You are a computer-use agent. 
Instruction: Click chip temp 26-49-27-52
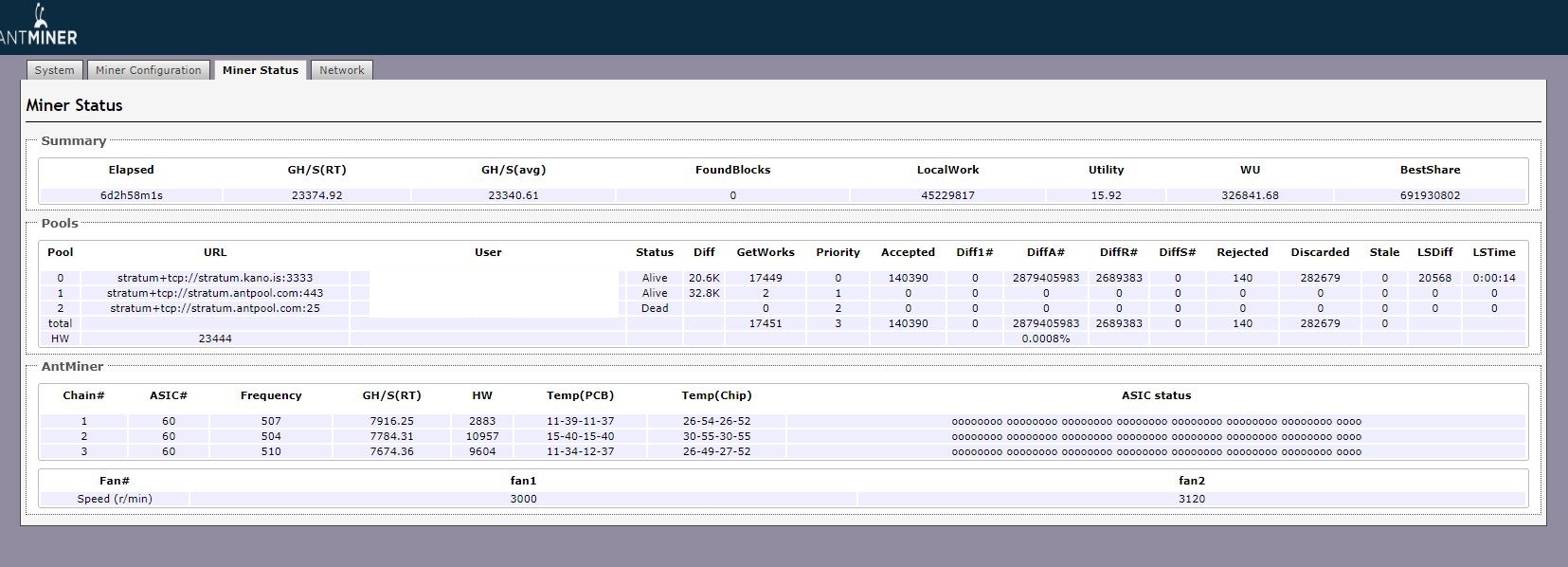[x=716, y=451]
